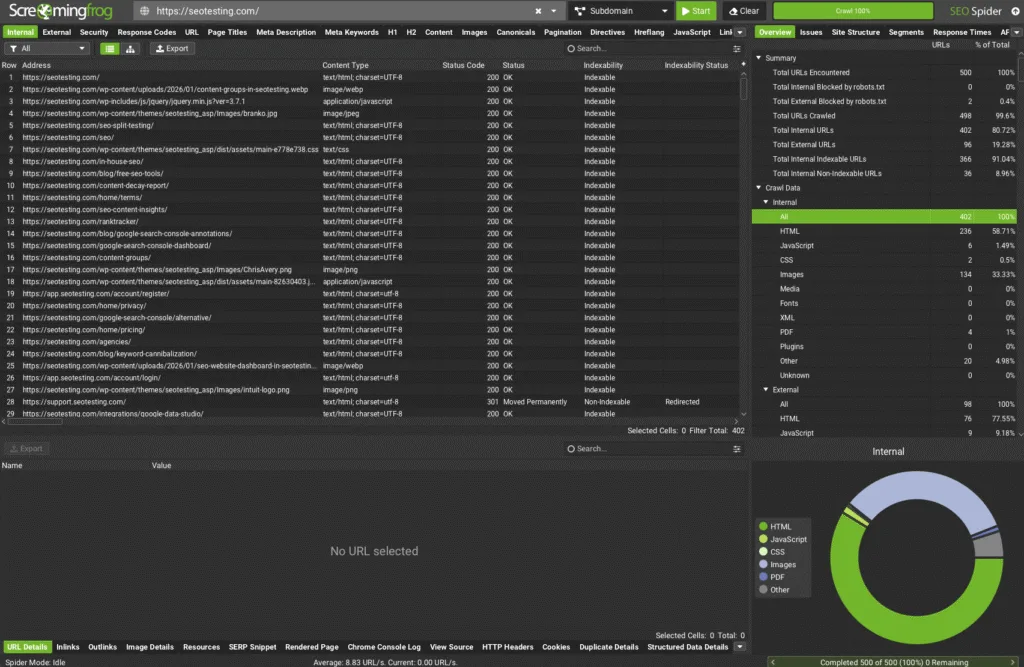Screen dimensions: 1024x667
Task: Select the list view icon above the URL table
Action: [x=108, y=48]
